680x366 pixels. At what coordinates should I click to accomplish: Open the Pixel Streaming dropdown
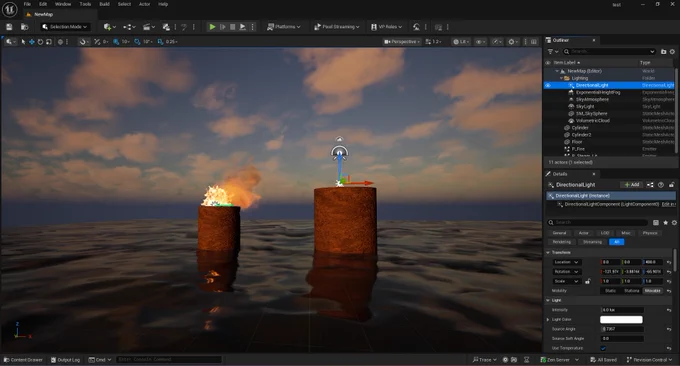[337, 27]
